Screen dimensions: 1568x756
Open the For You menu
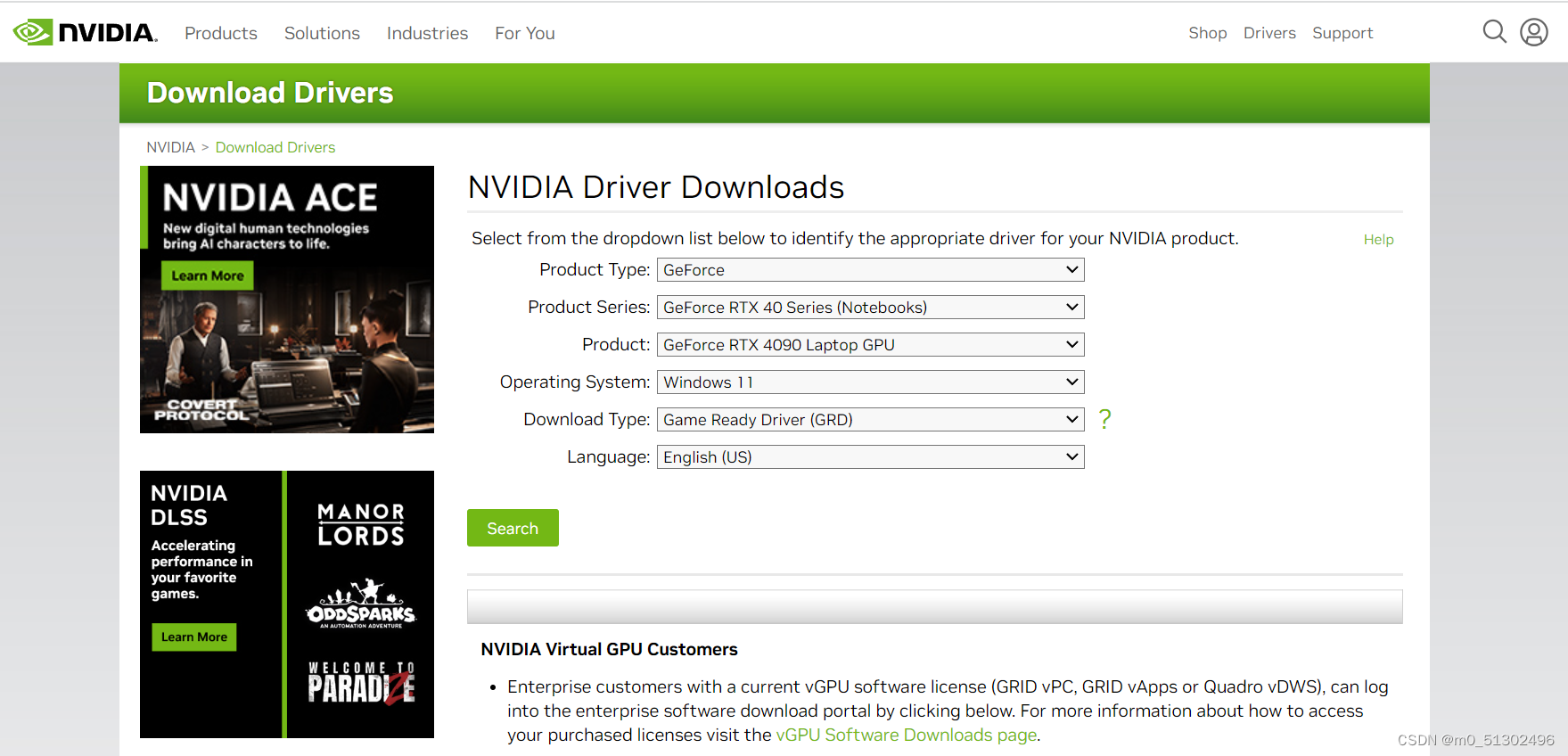point(525,33)
